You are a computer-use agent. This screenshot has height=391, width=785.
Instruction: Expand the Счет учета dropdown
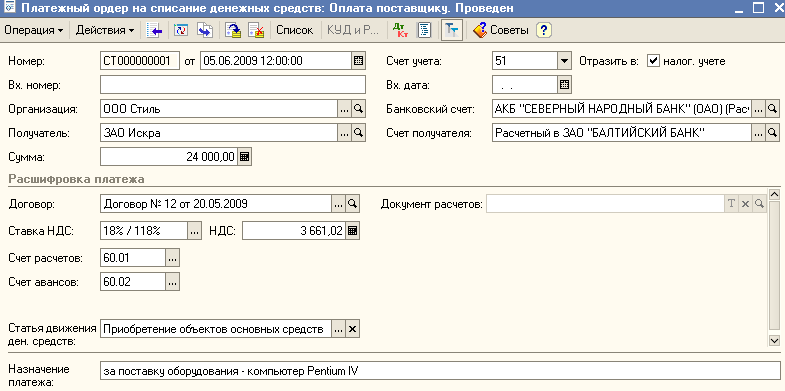click(x=564, y=61)
